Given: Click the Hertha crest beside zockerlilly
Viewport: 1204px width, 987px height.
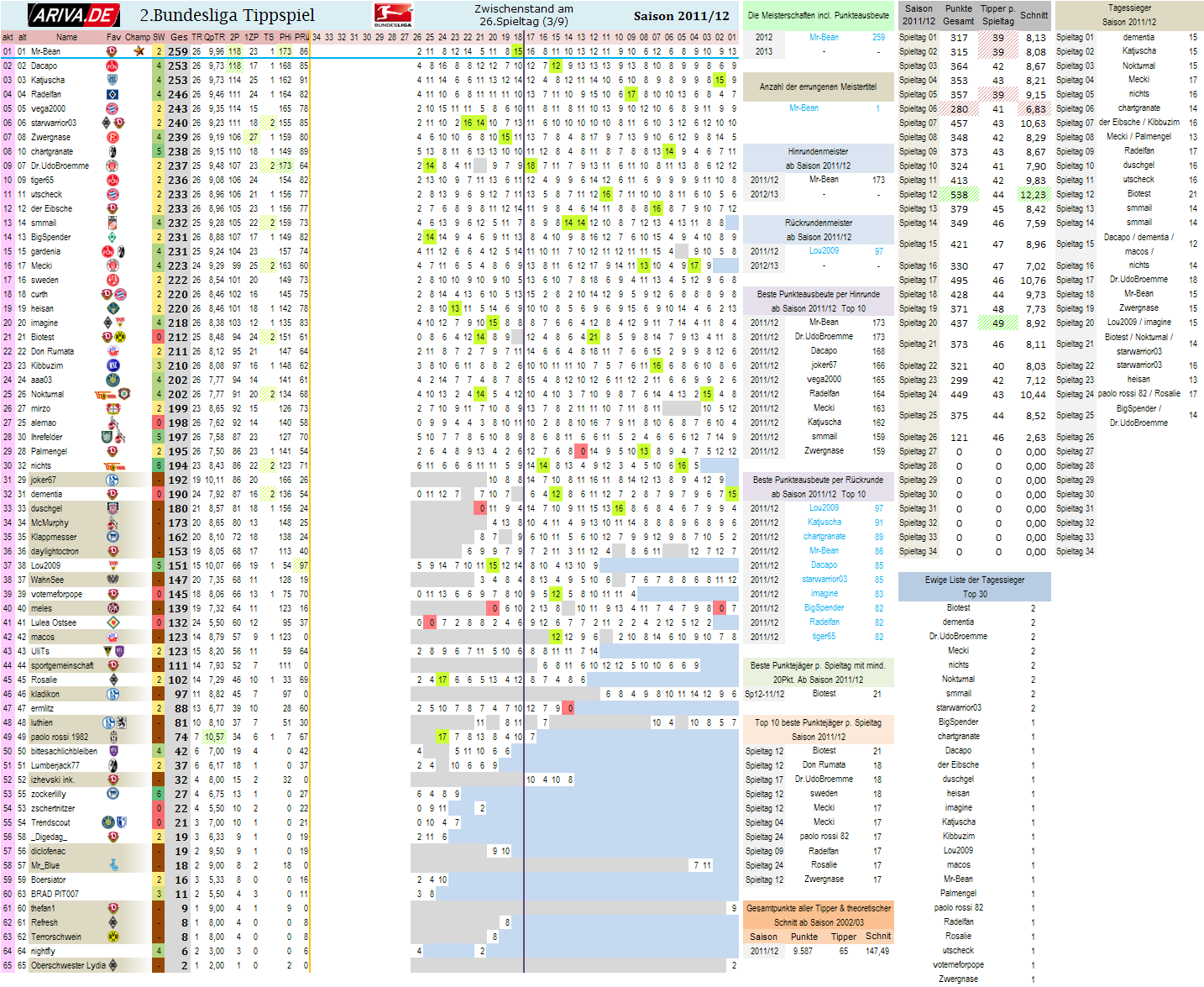Looking at the screenshot, I should [112, 794].
